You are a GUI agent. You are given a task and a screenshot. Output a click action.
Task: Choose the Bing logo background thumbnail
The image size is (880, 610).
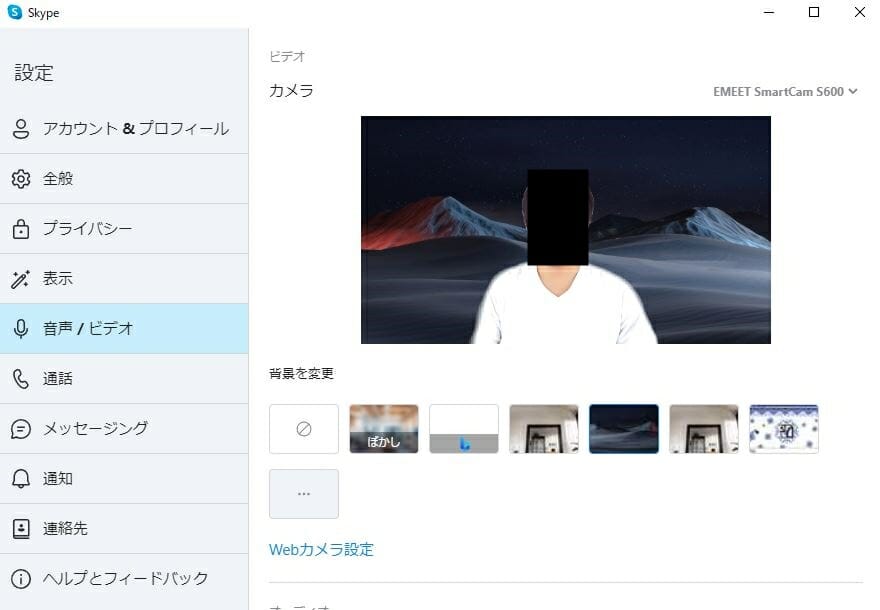point(464,429)
